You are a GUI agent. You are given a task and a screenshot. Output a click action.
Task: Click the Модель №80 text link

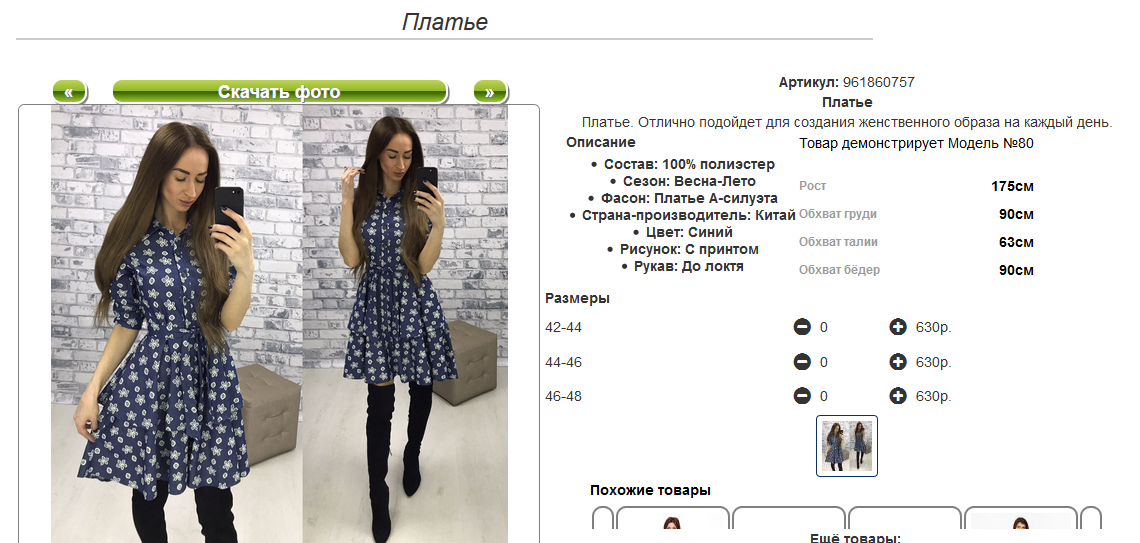[990, 143]
